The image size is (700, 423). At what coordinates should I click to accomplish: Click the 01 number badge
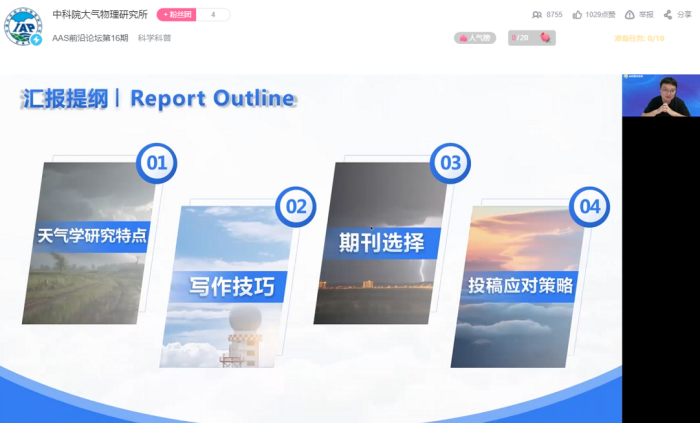click(156, 163)
